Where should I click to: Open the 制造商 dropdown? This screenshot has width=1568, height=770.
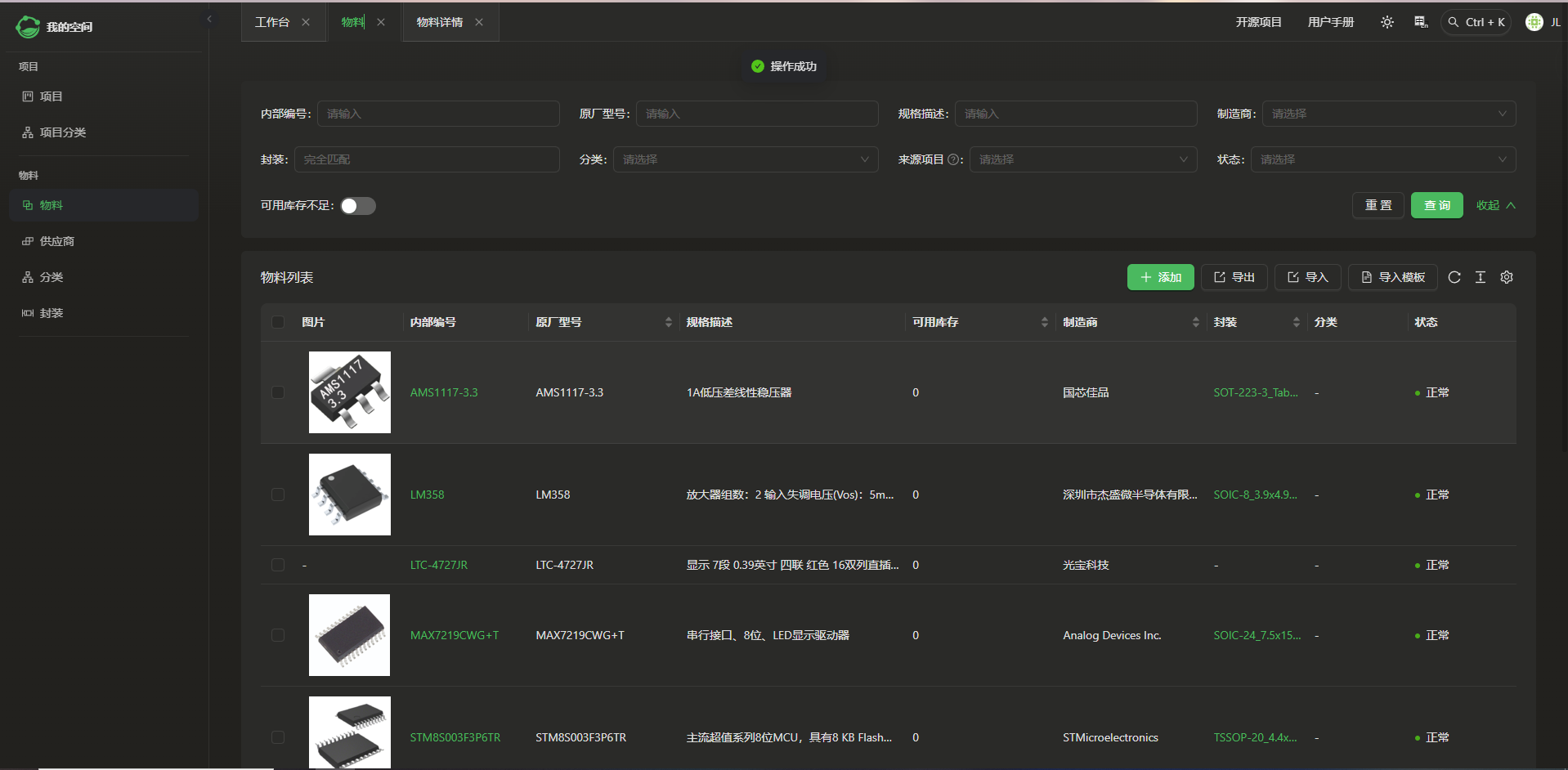(1388, 114)
